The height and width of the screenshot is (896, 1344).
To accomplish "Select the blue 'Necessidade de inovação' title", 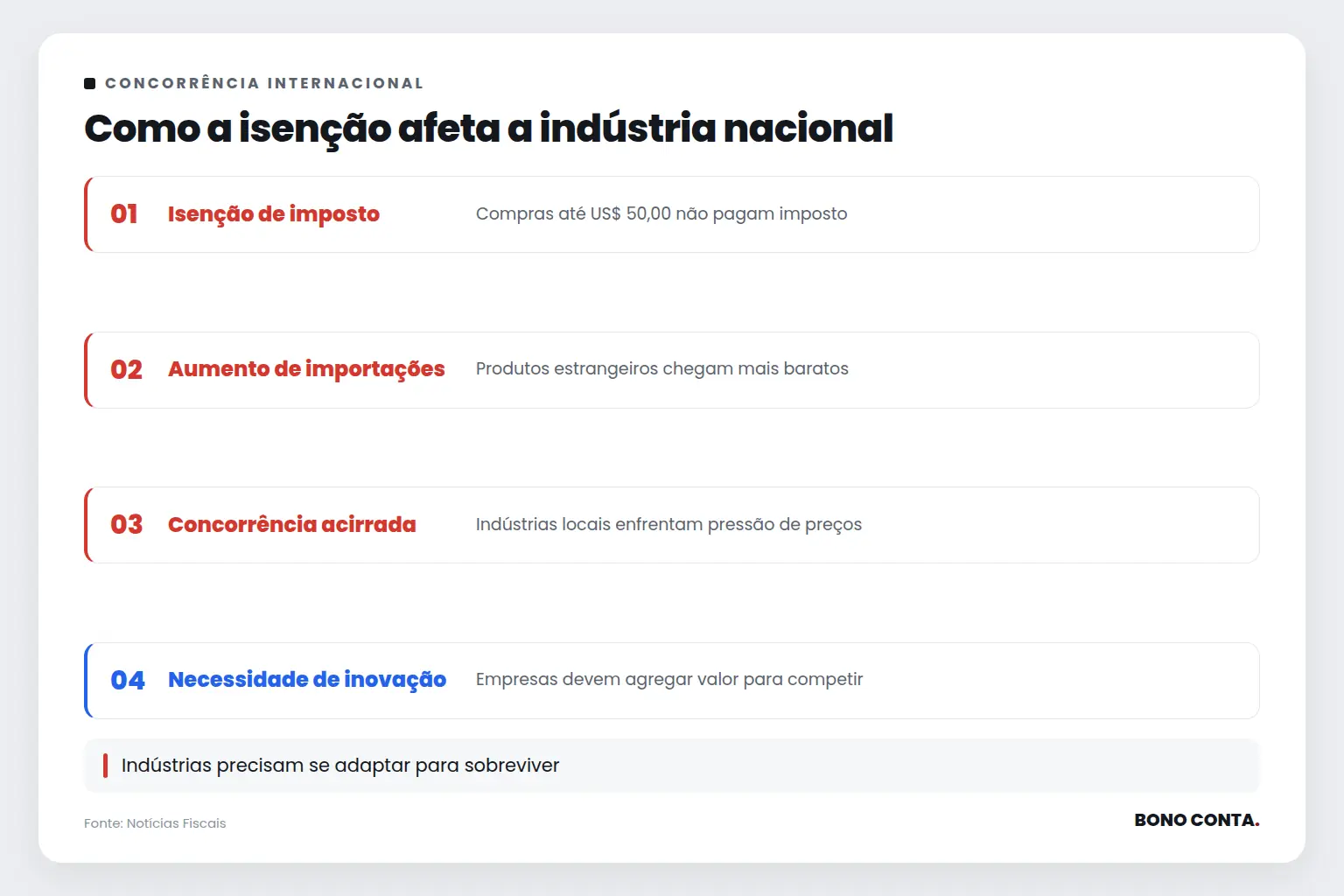I will tap(307, 680).
